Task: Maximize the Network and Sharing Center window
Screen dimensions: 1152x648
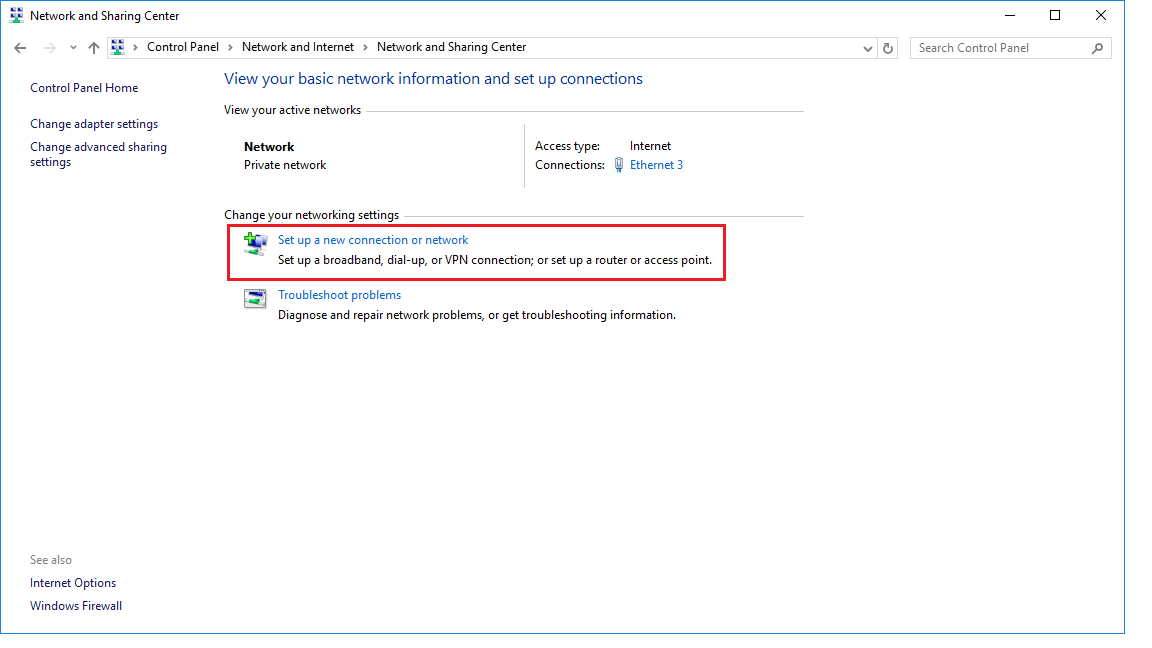Action: pyautogui.click(x=1055, y=15)
